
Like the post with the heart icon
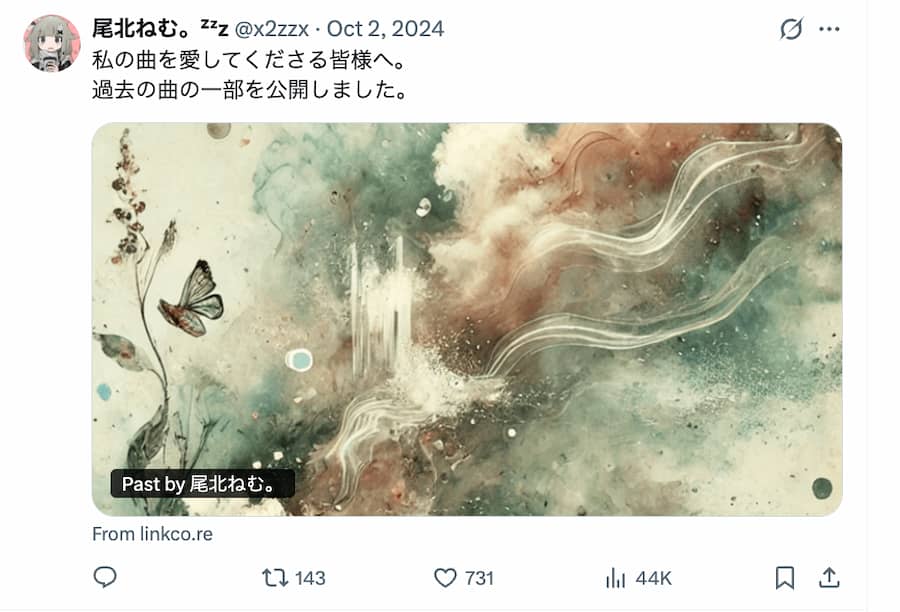pyautogui.click(x=445, y=578)
